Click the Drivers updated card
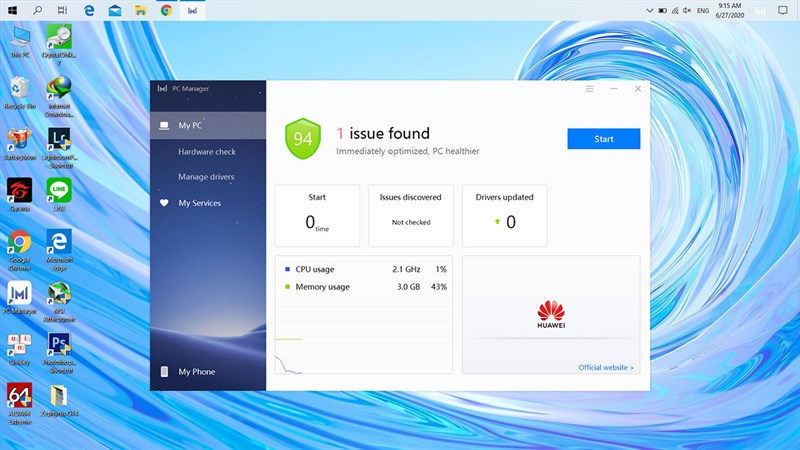 [505, 216]
